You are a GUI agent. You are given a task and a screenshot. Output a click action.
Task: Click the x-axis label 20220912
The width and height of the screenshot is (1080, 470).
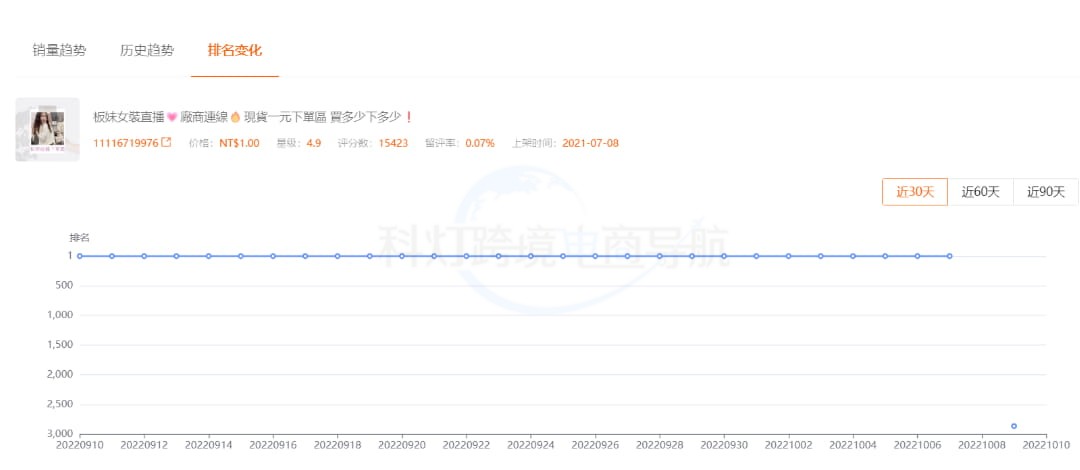tap(144, 445)
